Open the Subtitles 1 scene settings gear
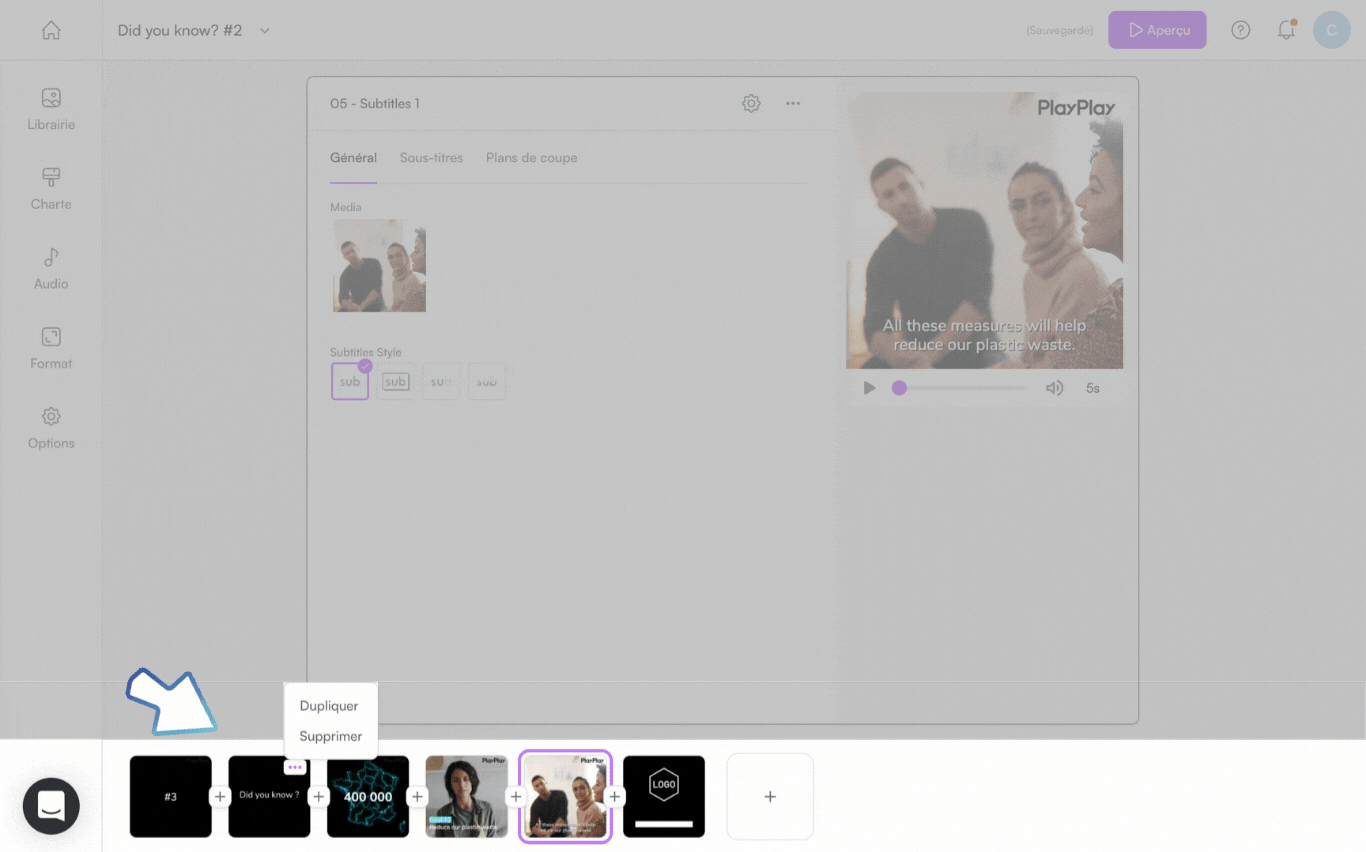This screenshot has height=852, width=1366. pos(751,103)
